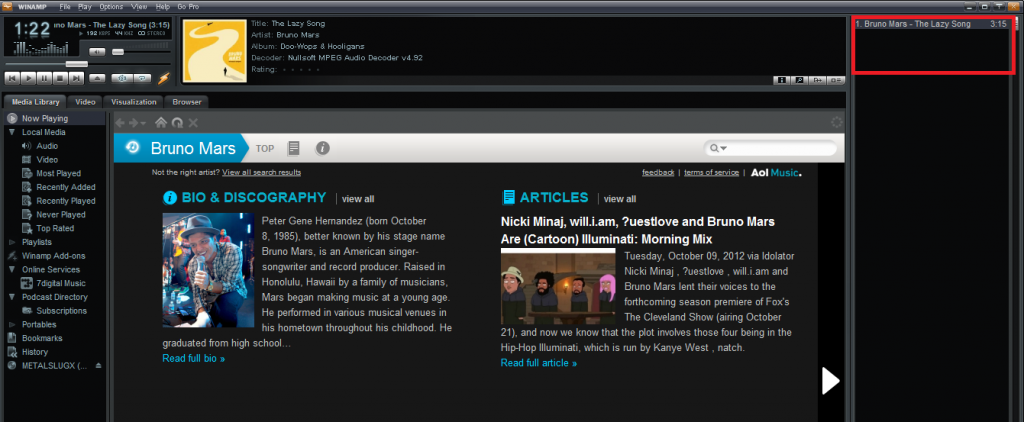Switch to the Video tab
This screenshot has width=1024, height=422.
coord(85,102)
